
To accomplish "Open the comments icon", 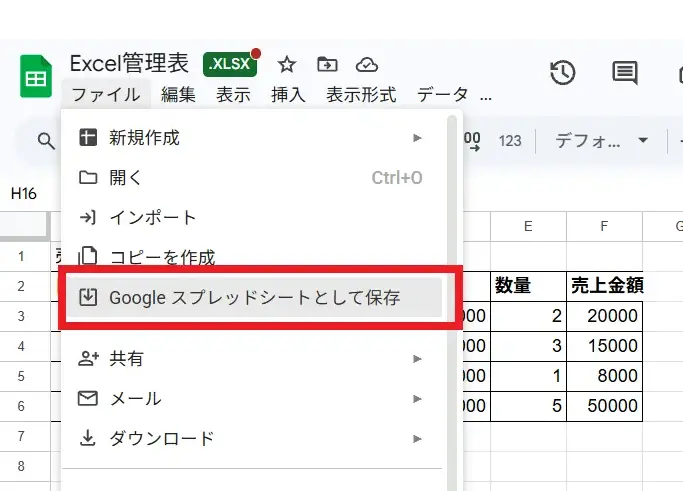I will pyautogui.click(x=625, y=73).
